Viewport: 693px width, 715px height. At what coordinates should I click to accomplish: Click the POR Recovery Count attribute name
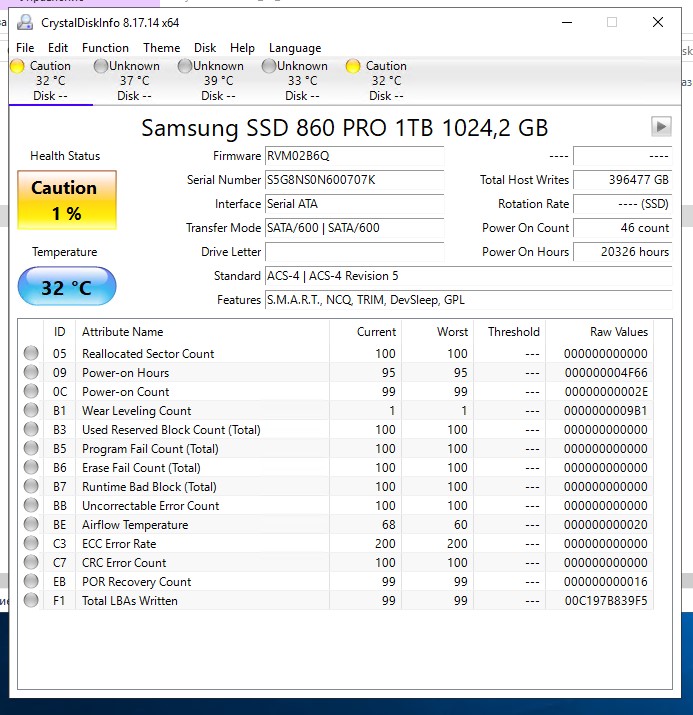point(136,582)
